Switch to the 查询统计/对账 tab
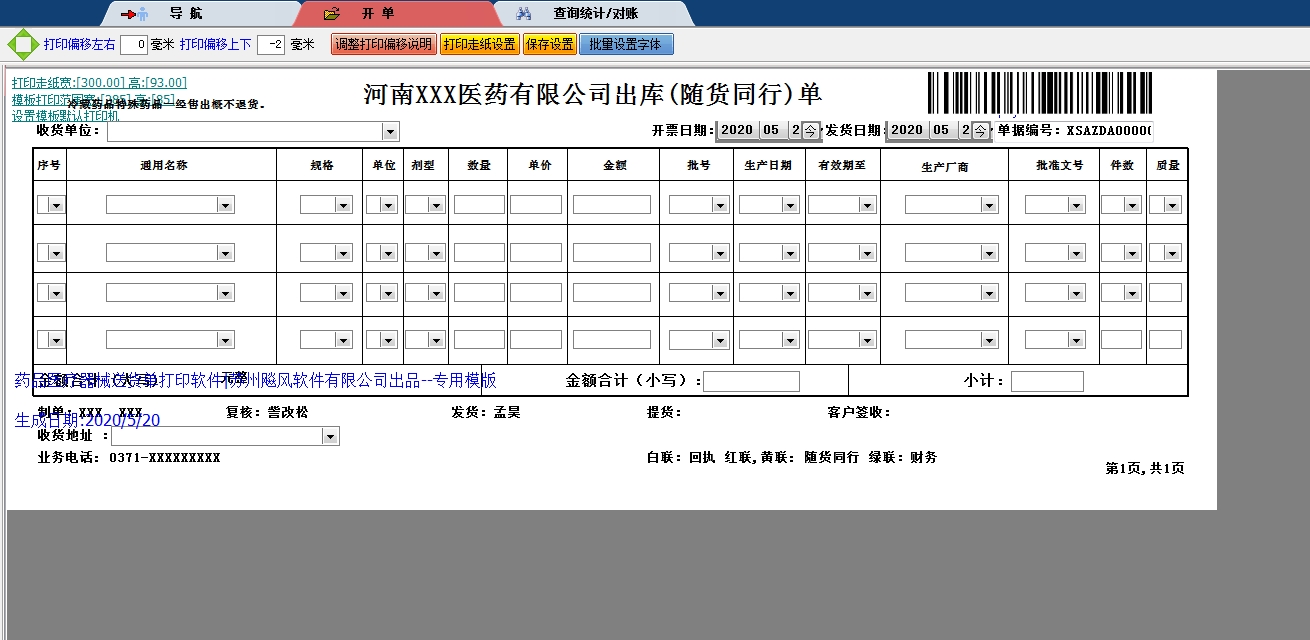The image size is (1310, 640). [595, 14]
